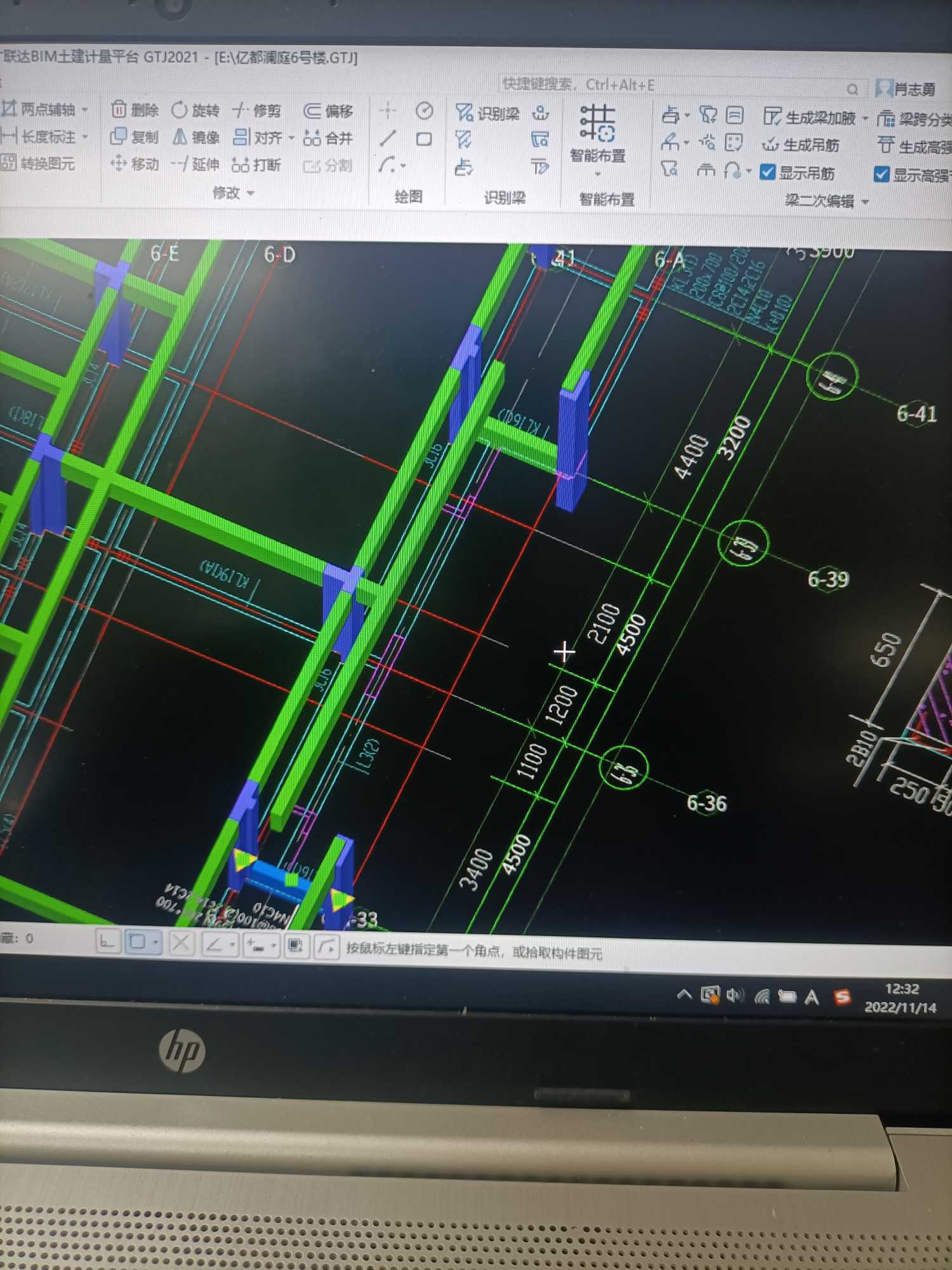Screen dimensions: 952x1270
Task: Expand the 智能布置 dropdown arrow
Action: [597, 173]
